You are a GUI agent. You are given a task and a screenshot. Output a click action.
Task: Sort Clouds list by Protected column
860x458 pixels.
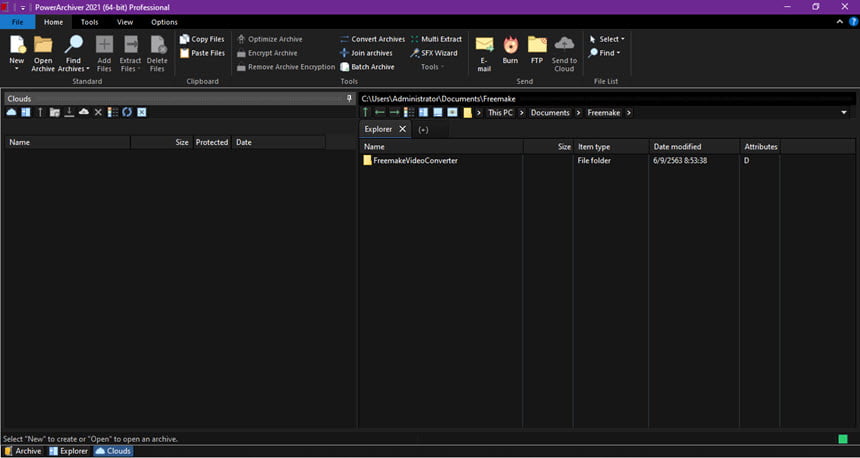coord(212,143)
